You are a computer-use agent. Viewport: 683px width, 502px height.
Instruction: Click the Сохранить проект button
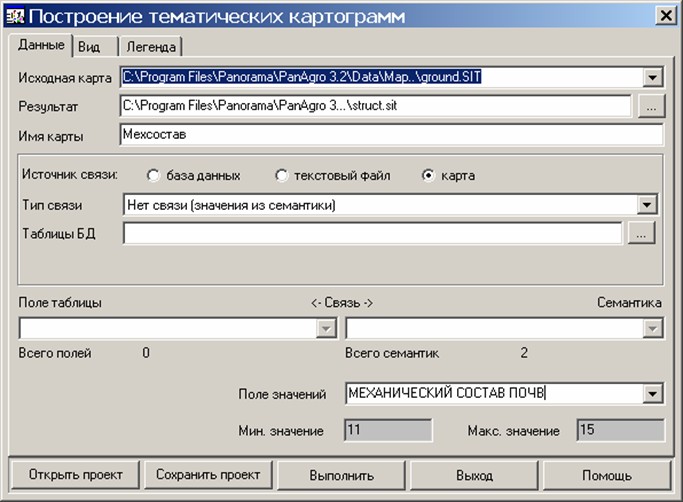pyautogui.click(x=208, y=474)
